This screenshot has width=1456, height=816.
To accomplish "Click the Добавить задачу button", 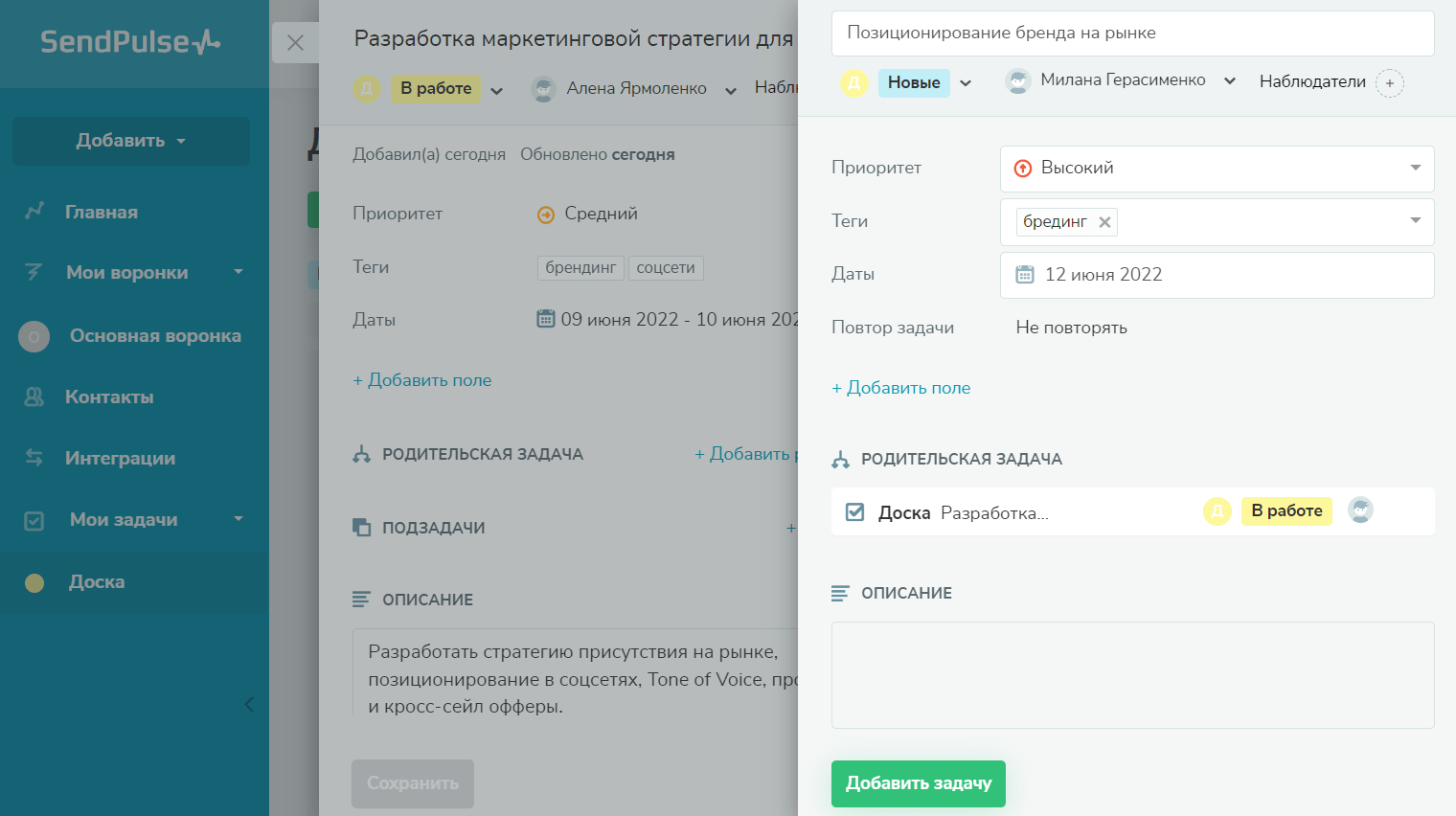I will click(918, 783).
